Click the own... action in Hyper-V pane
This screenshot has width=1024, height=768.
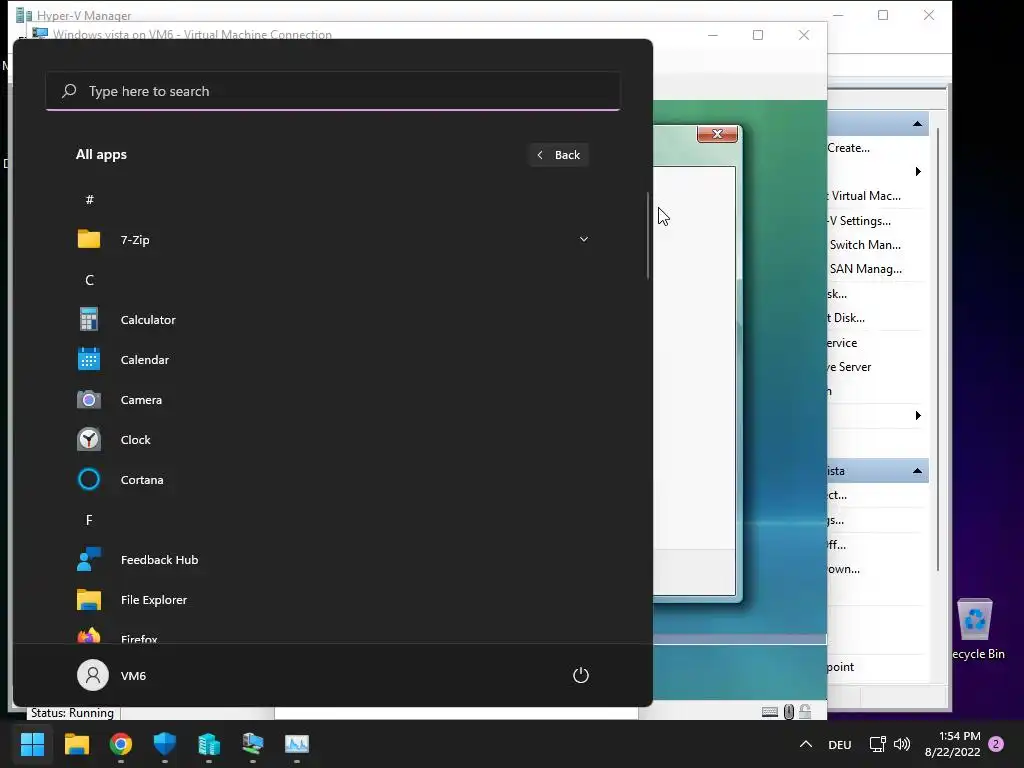pos(844,569)
